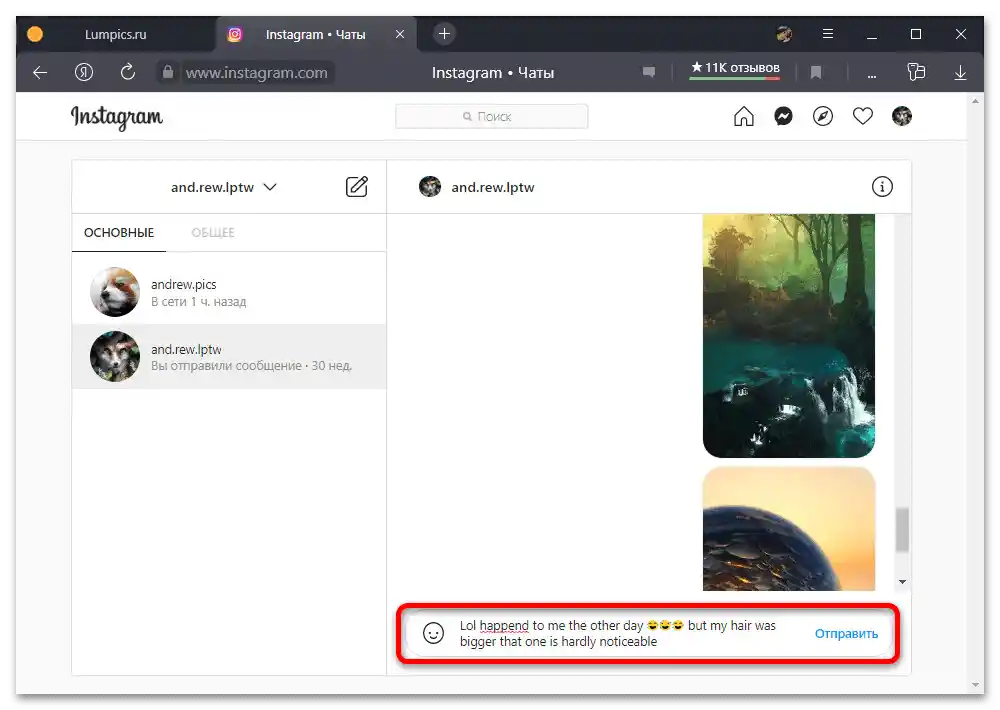This screenshot has width=1000, height=710.
Task: Reload the page with refresh icon
Action: click(x=128, y=72)
